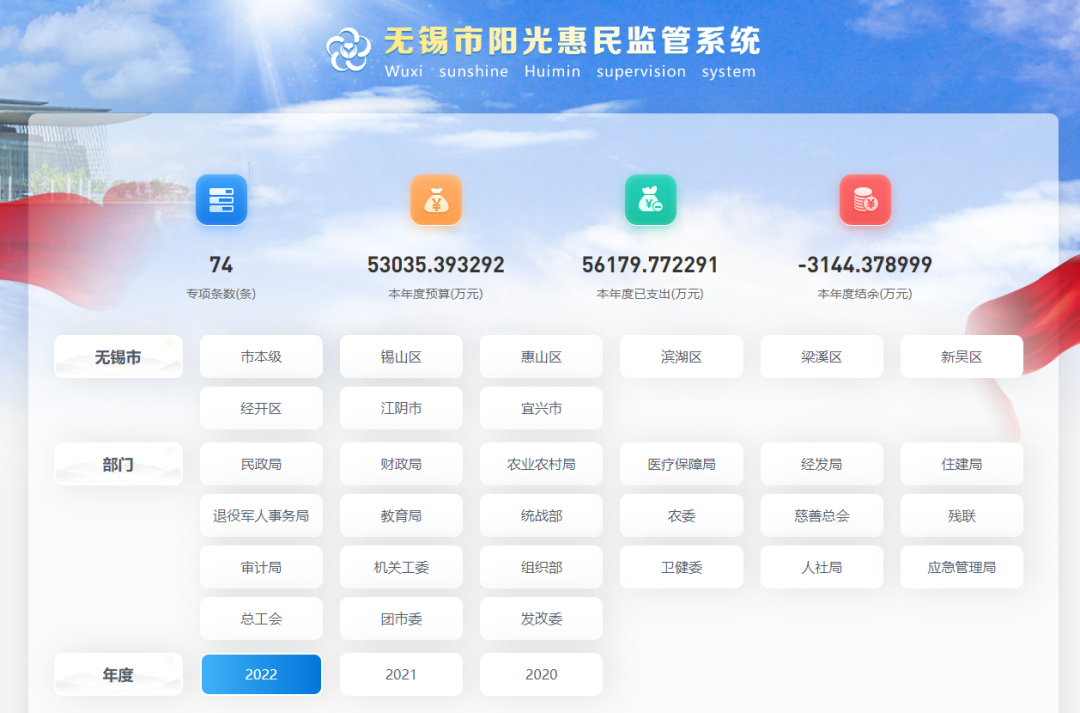Select the 2020 year filter
Screen dimensions: 1080x713
541,674
